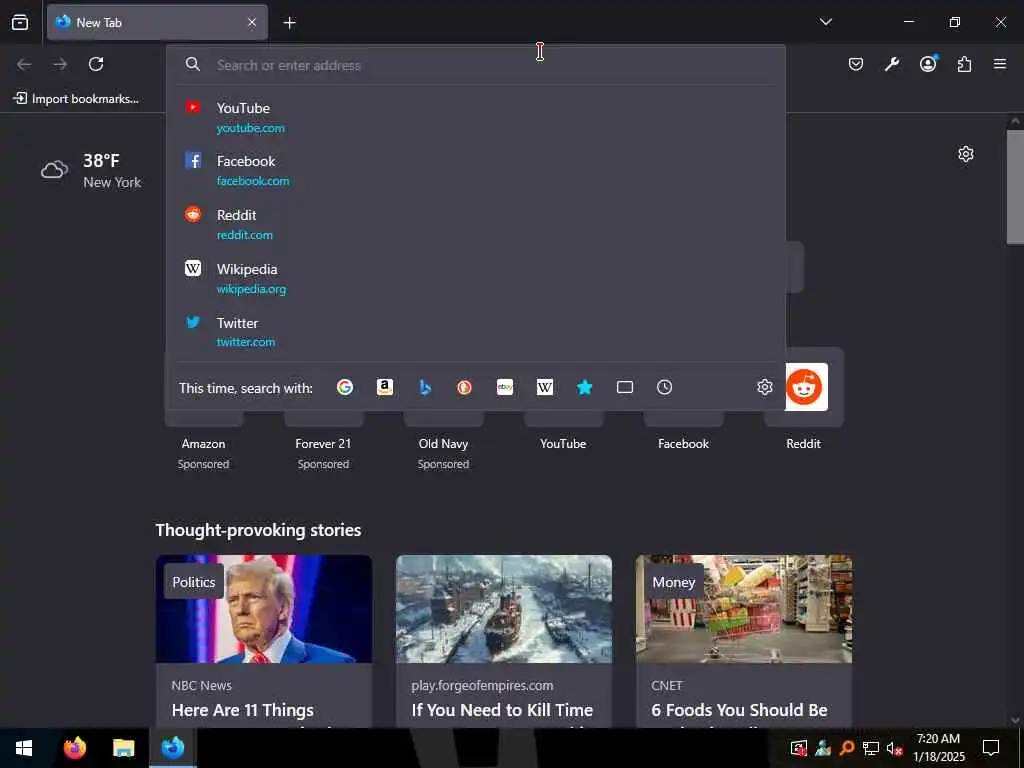Search this time with DuckDuckGo

click(464, 387)
